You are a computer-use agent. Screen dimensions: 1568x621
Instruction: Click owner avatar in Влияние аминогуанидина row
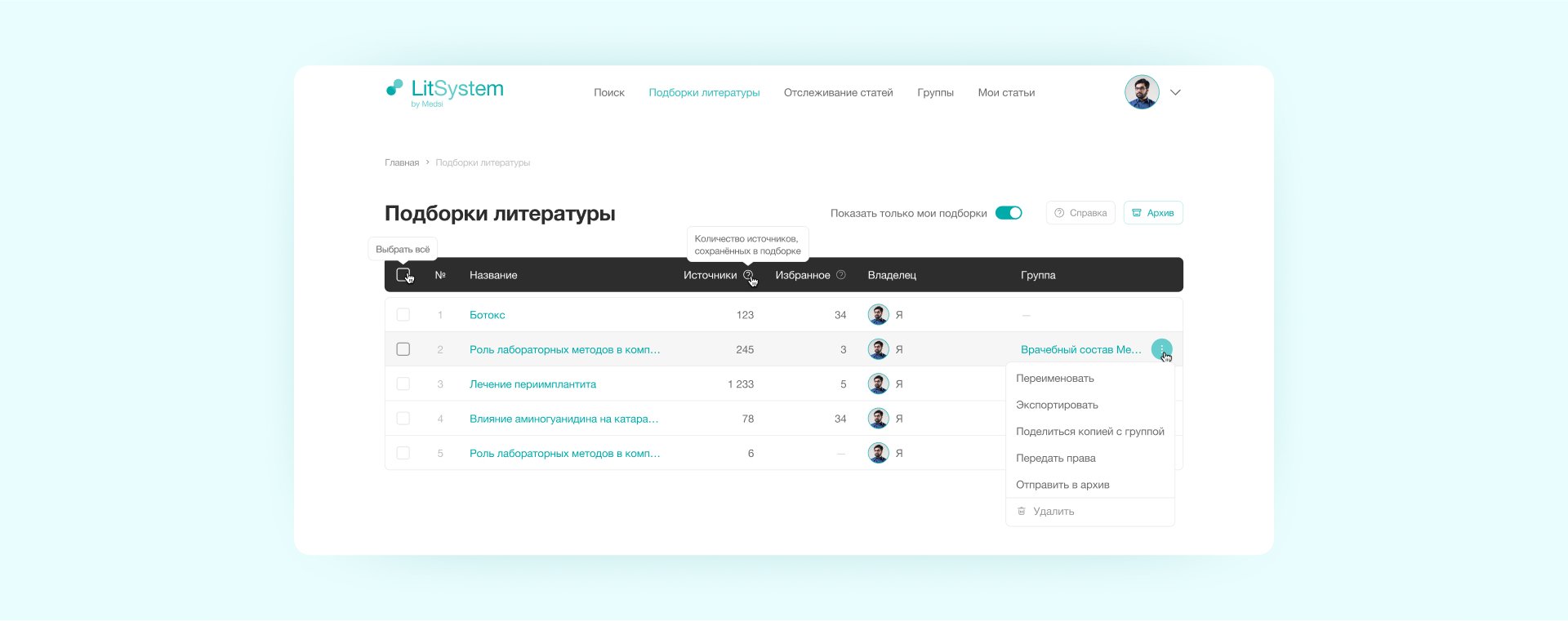tap(878, 419)
